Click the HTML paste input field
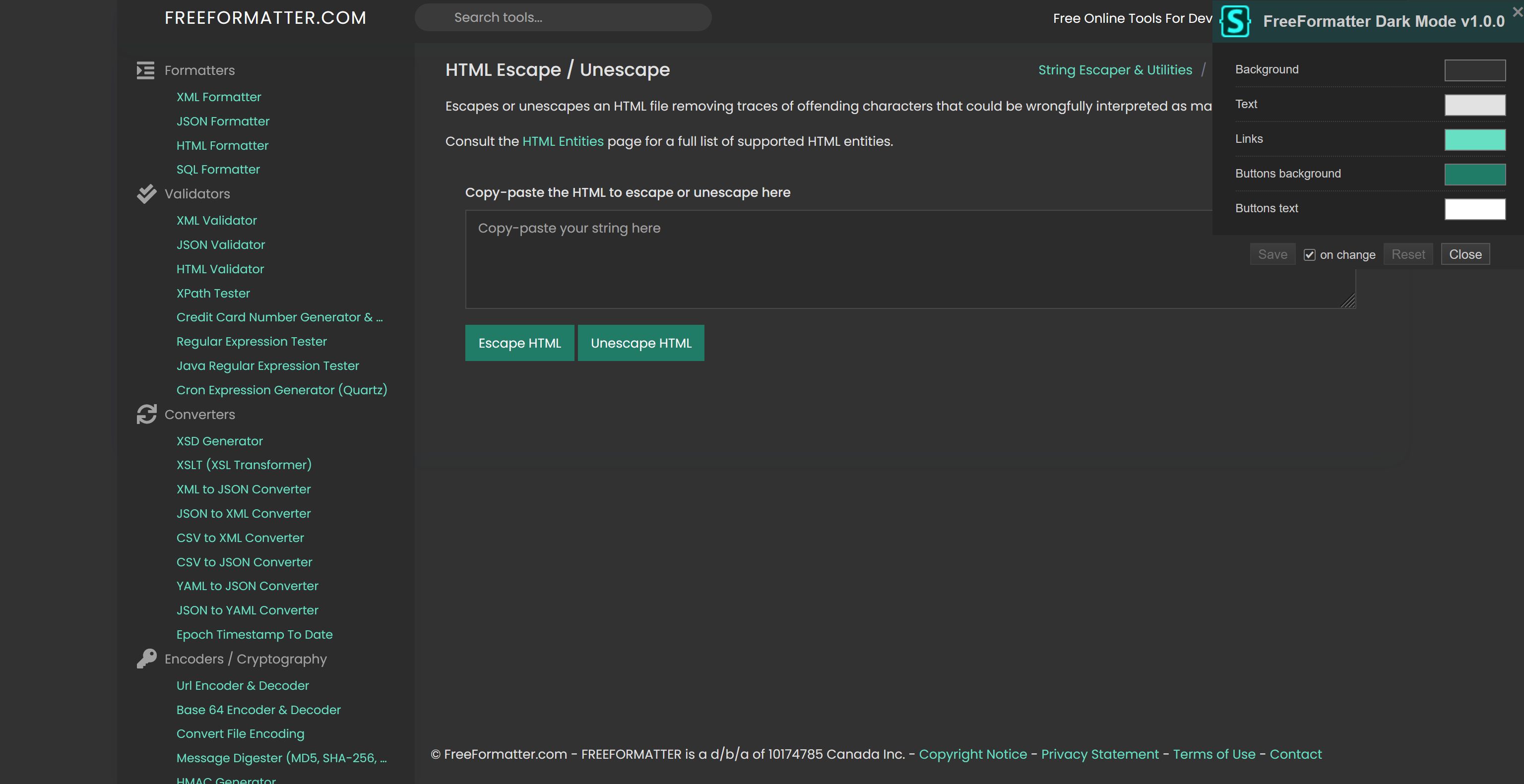The image size is (1524, 784). pyautogui.click(x=909, y=258)
